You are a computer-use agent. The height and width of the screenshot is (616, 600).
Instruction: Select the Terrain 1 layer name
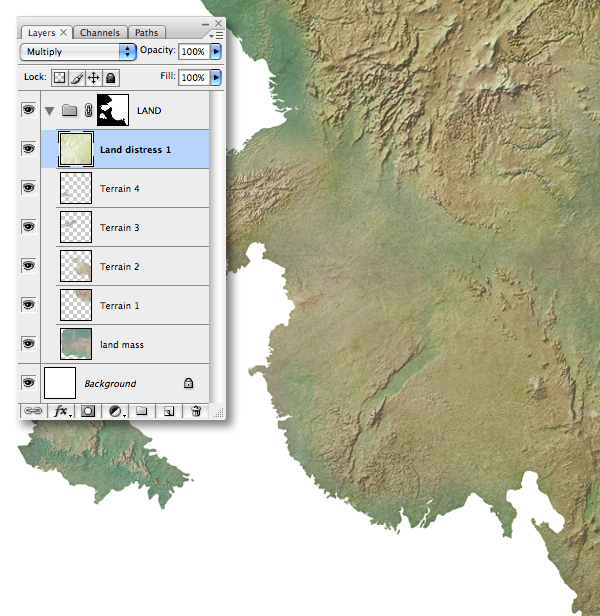(119, 306)
